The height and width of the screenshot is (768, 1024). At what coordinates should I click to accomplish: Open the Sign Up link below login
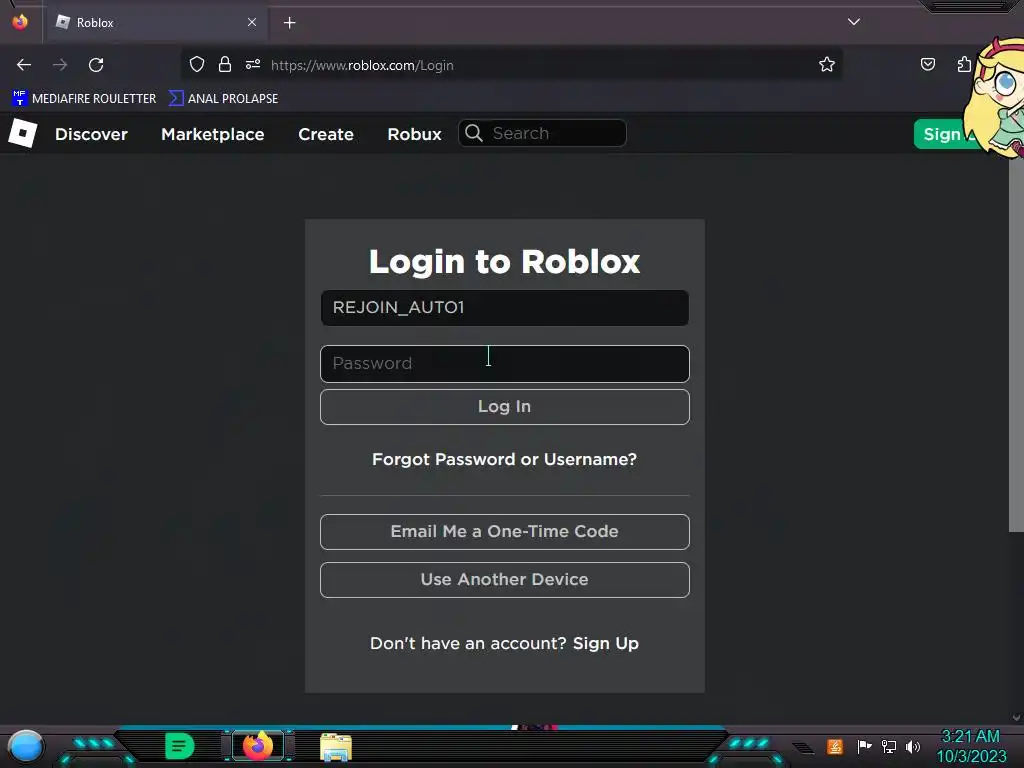(605, 643)
